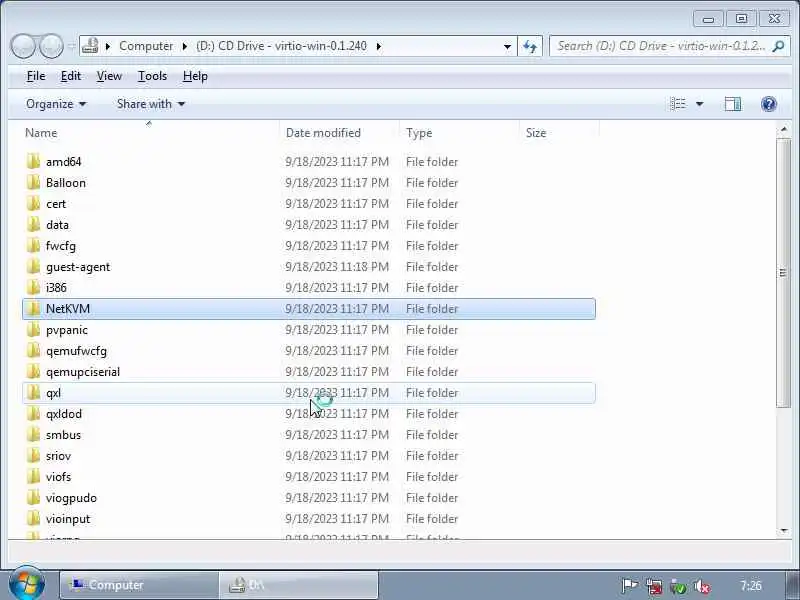800x600 pixels.
Task: Sort by the Type column header
Action: click(459, 133)
